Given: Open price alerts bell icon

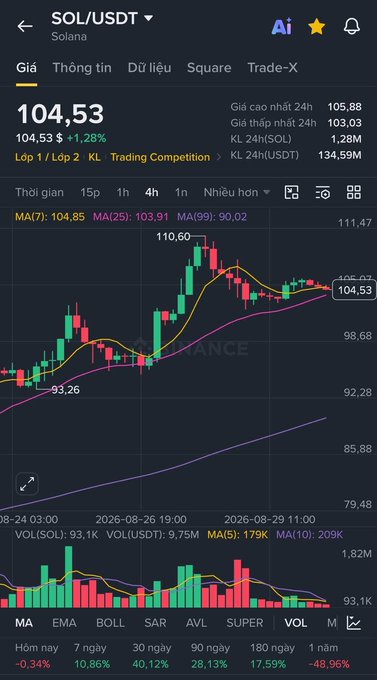Looking at the screenshot, I should [x=352, y=26].
